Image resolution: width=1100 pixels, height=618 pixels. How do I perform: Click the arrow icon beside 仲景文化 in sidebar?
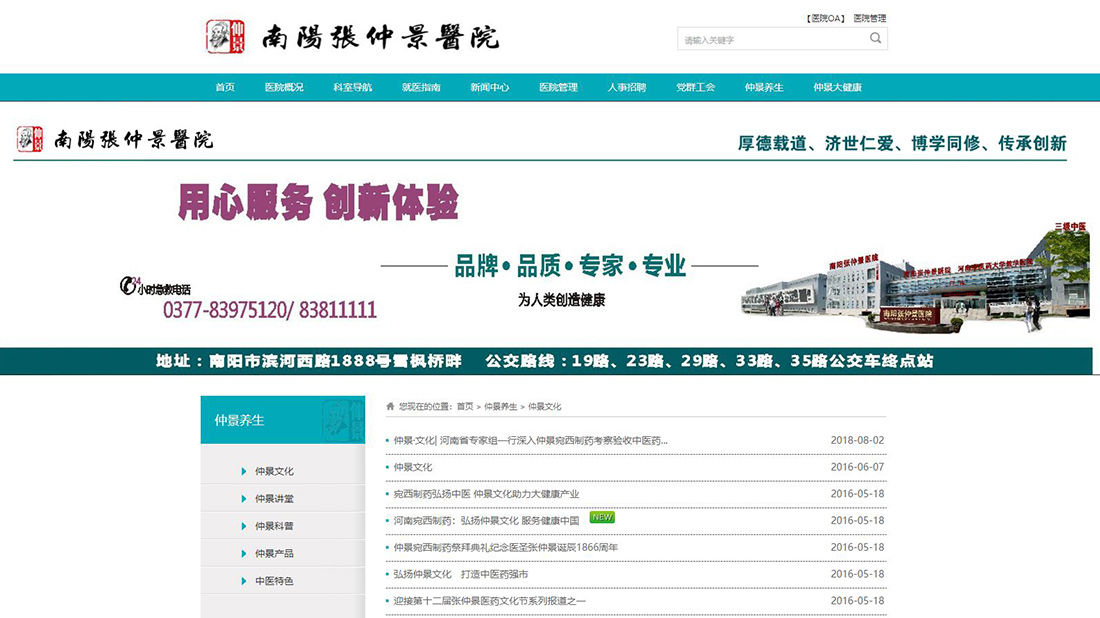[243, 471]
